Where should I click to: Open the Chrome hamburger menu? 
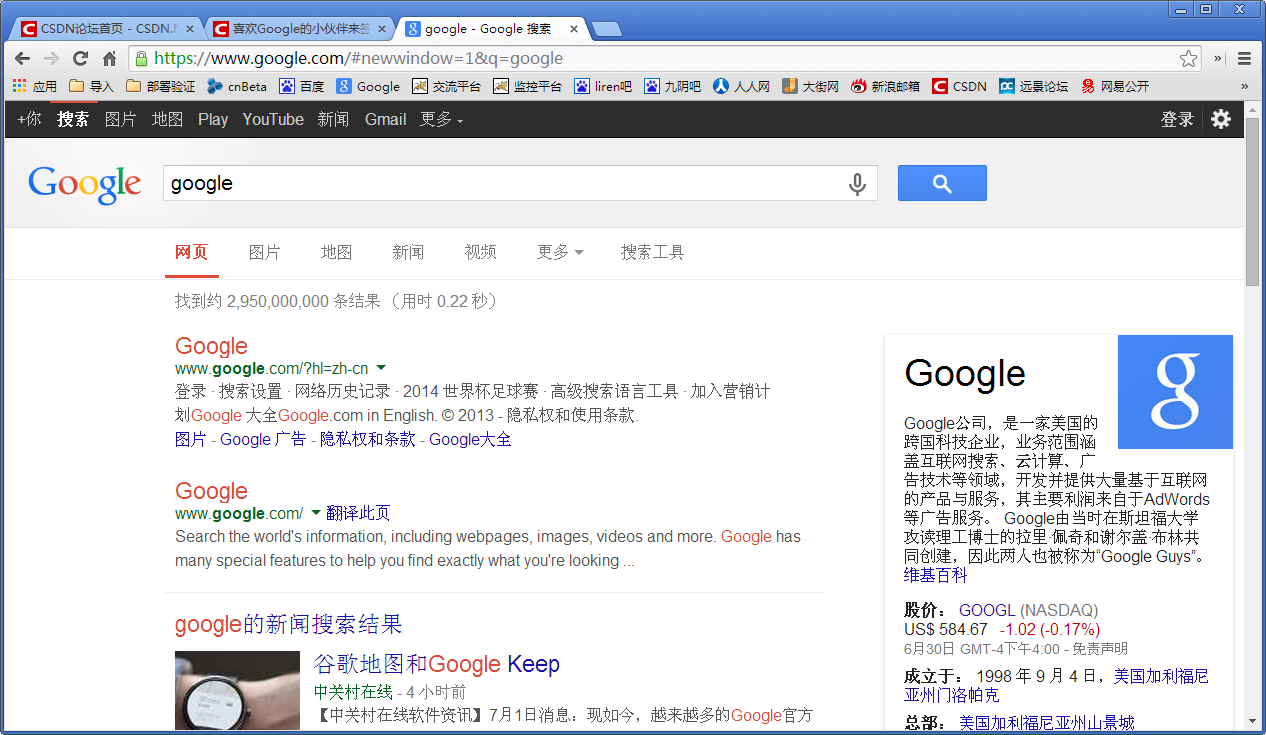[1245, 58]
